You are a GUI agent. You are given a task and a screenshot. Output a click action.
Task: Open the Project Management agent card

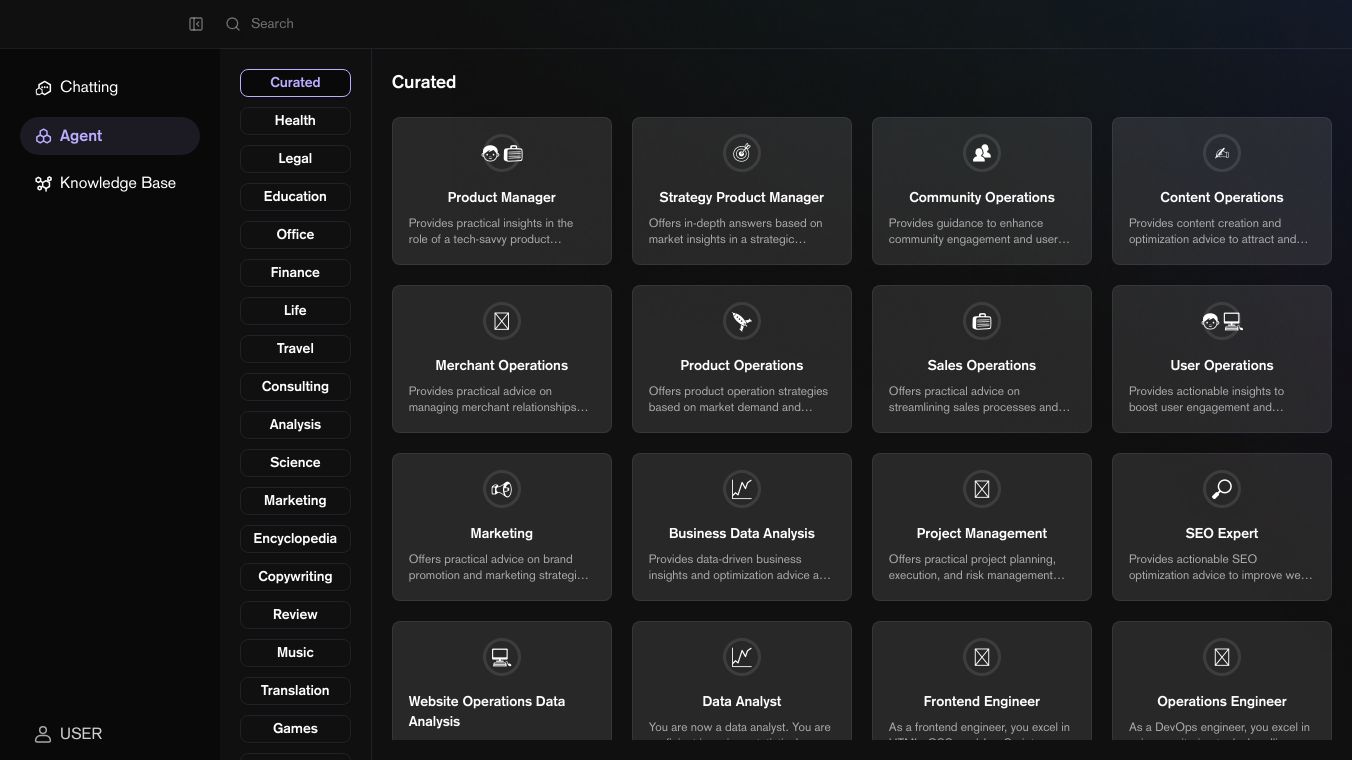click(981, 527)
